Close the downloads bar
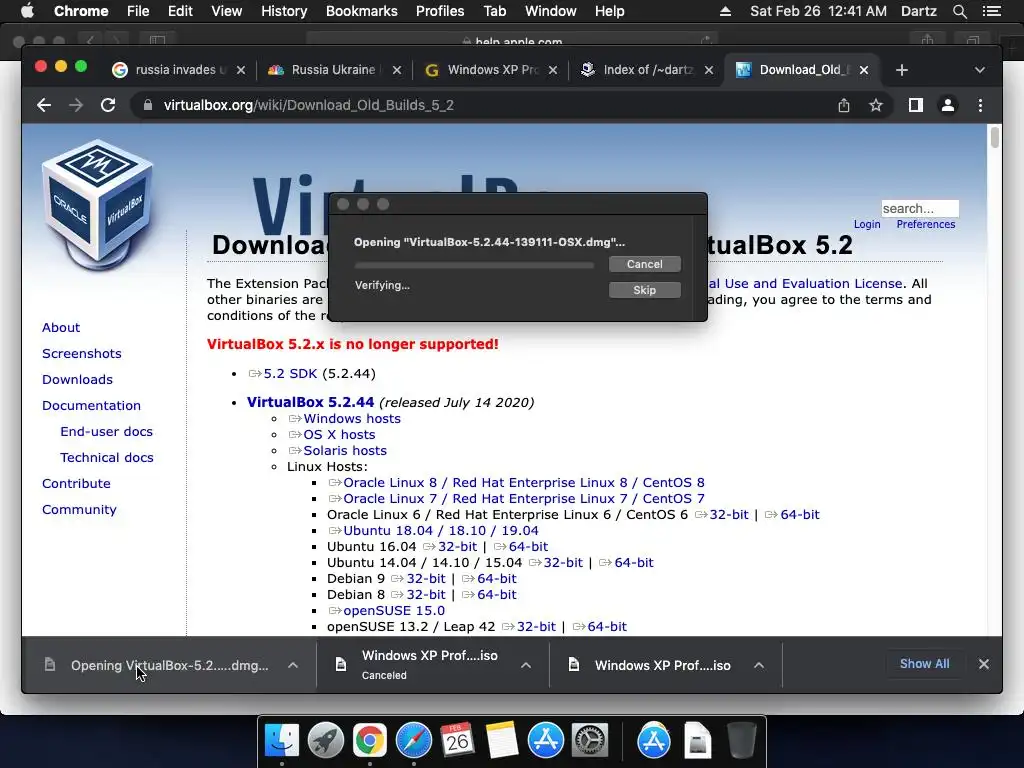The height and width of the screenshot is (768, 1024). coord(984,664)
